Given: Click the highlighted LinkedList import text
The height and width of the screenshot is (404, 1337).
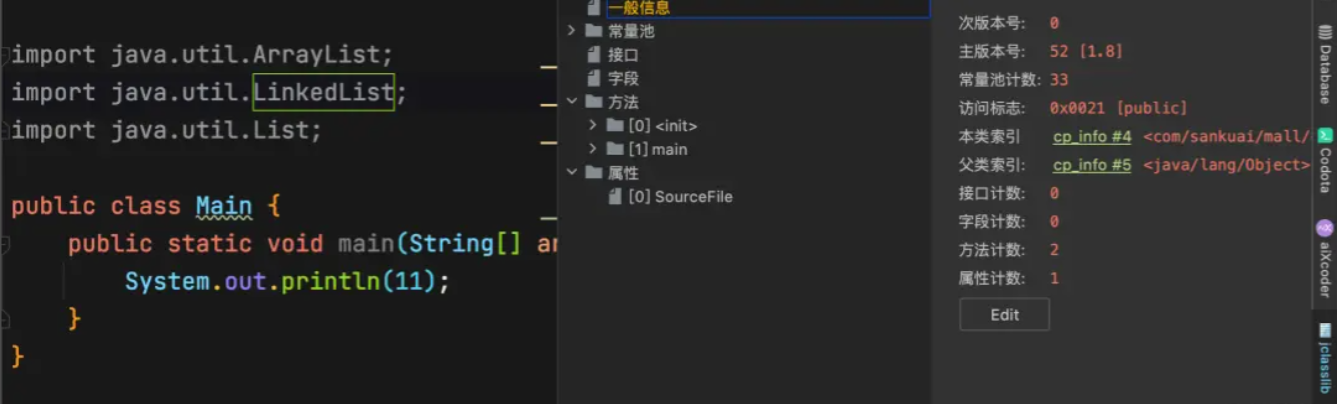Looking at the screenshot, I should [324, 92].
